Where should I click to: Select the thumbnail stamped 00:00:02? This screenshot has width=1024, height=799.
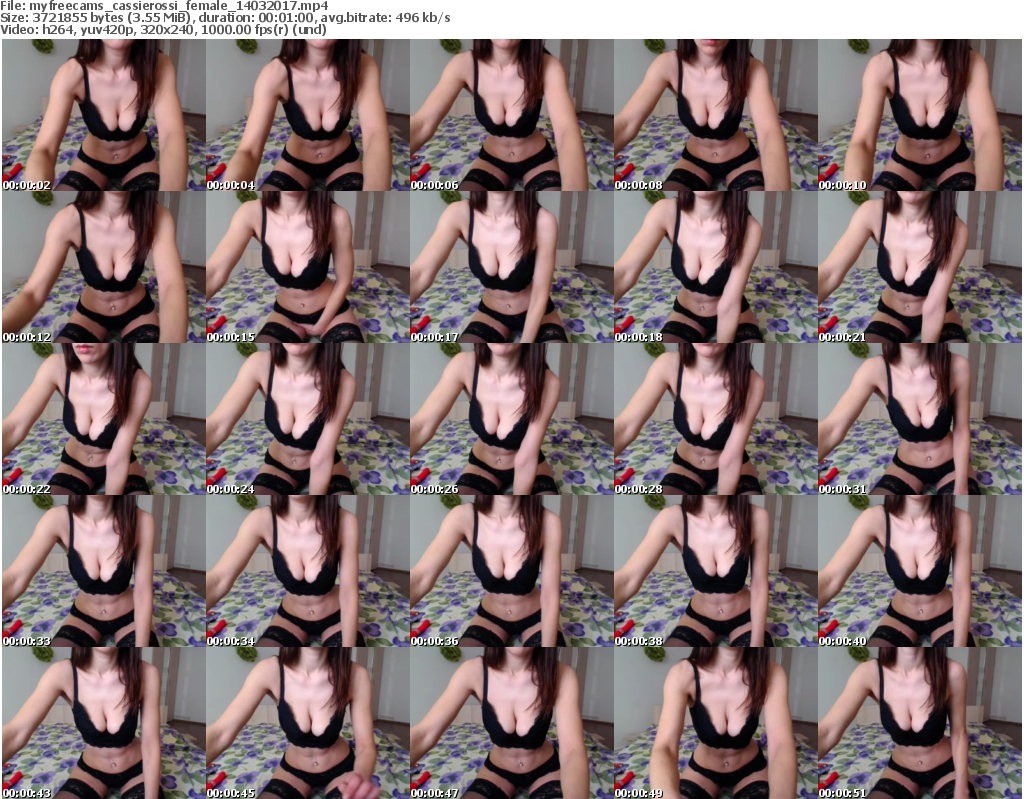103,115
